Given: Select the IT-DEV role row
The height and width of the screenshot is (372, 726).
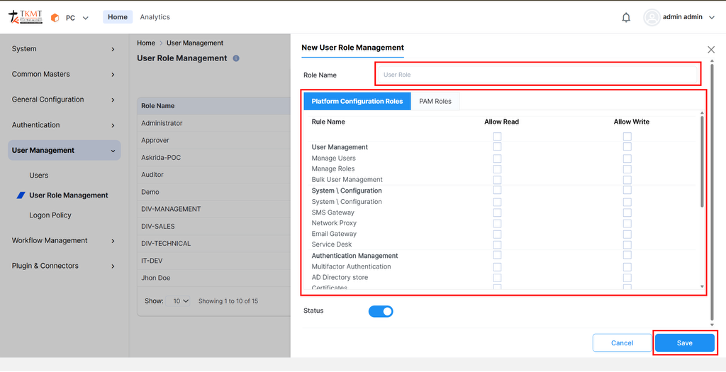Looking at the screenshot, I should 214,261.
